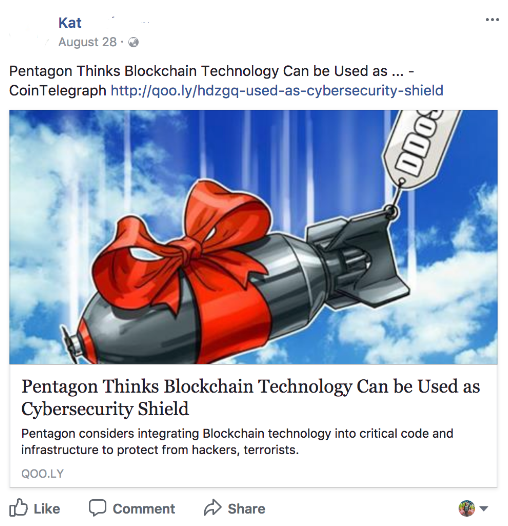
Task: Click the Comment text label
Action: [144, 509]
